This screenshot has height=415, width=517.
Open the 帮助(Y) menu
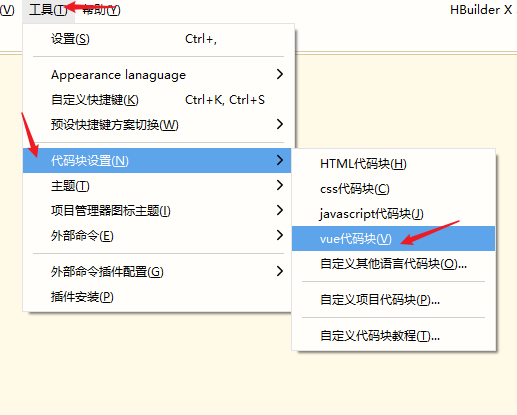pos(101,10)
